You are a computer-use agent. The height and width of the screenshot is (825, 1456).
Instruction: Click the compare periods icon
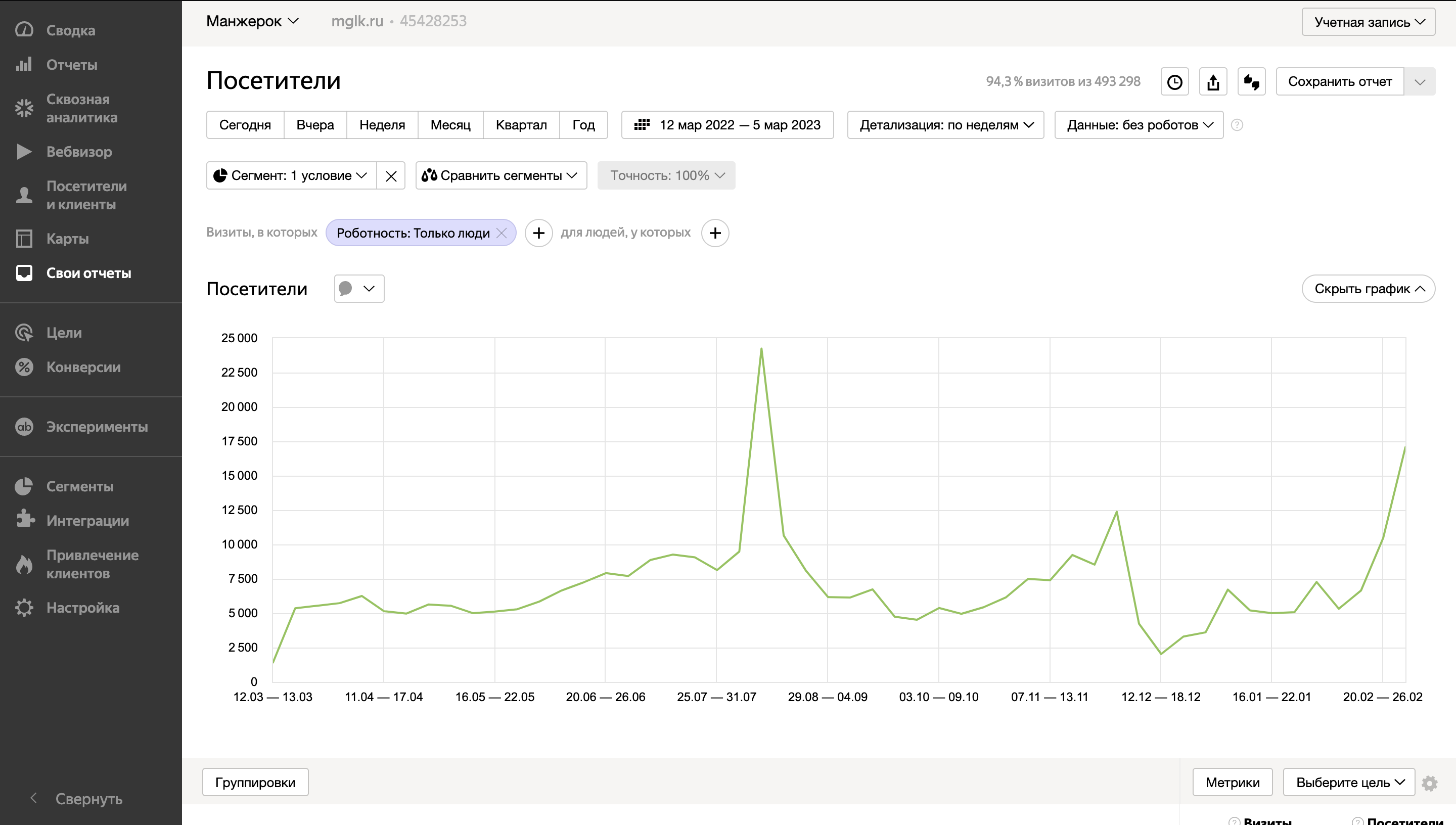[x=1251, y=81]
